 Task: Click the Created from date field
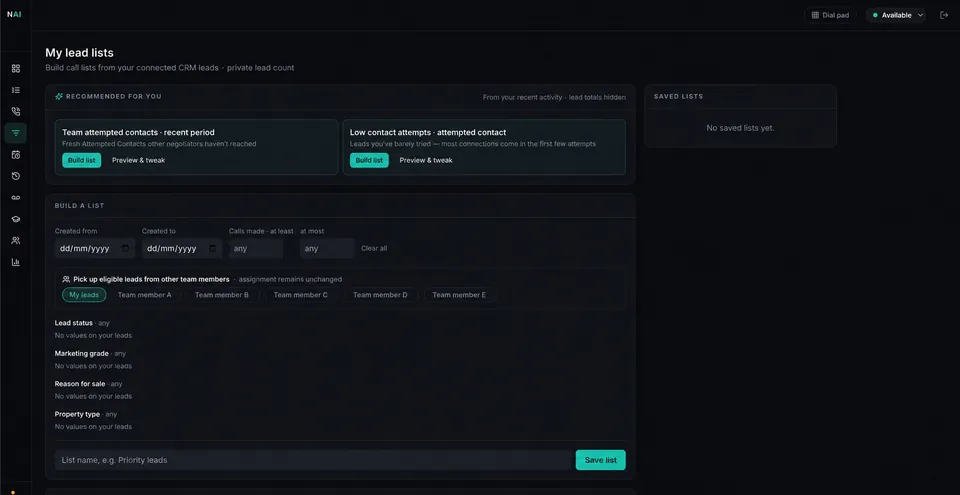[95, 249]
